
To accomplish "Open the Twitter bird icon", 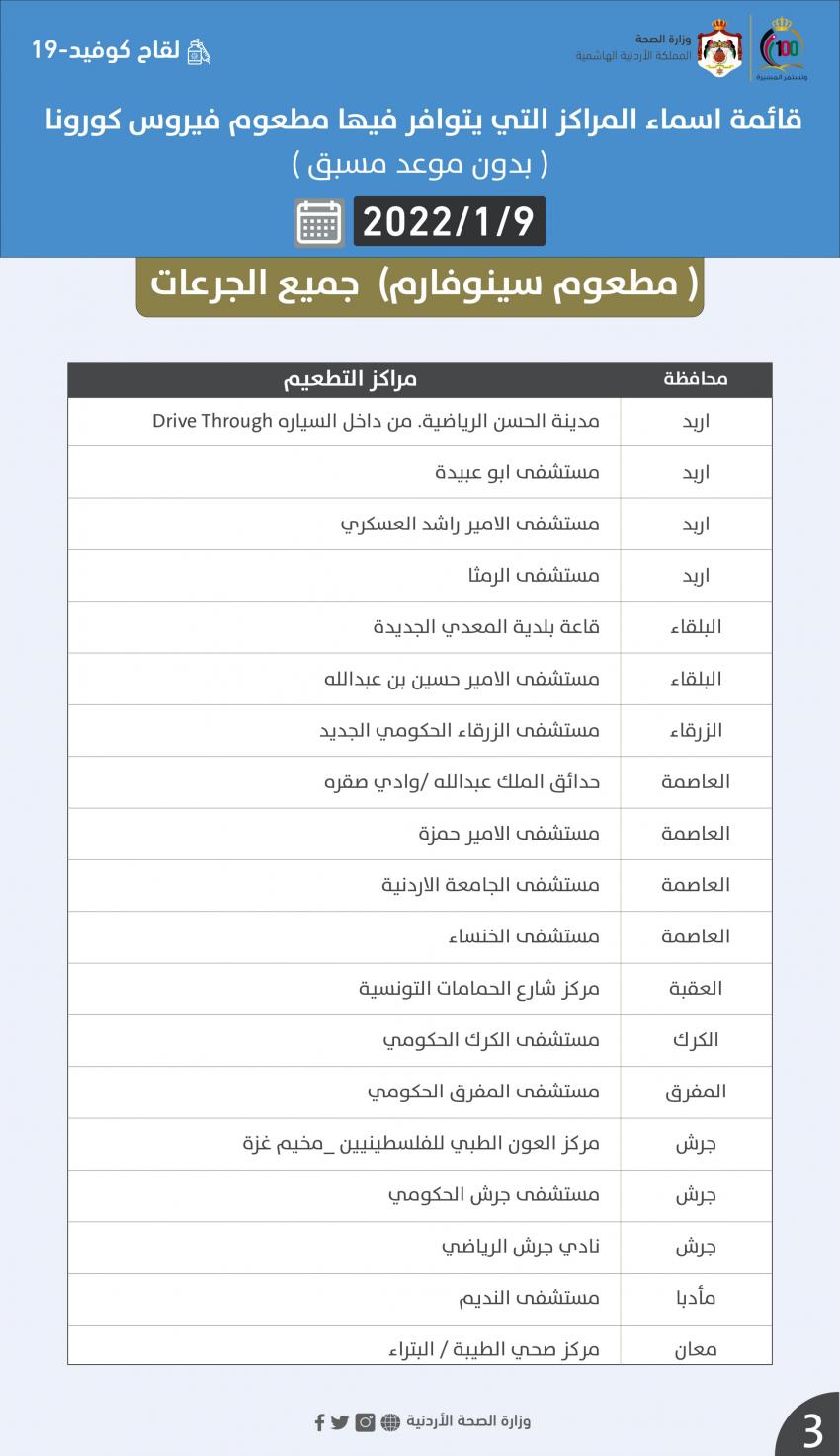I will [340, 1422].
